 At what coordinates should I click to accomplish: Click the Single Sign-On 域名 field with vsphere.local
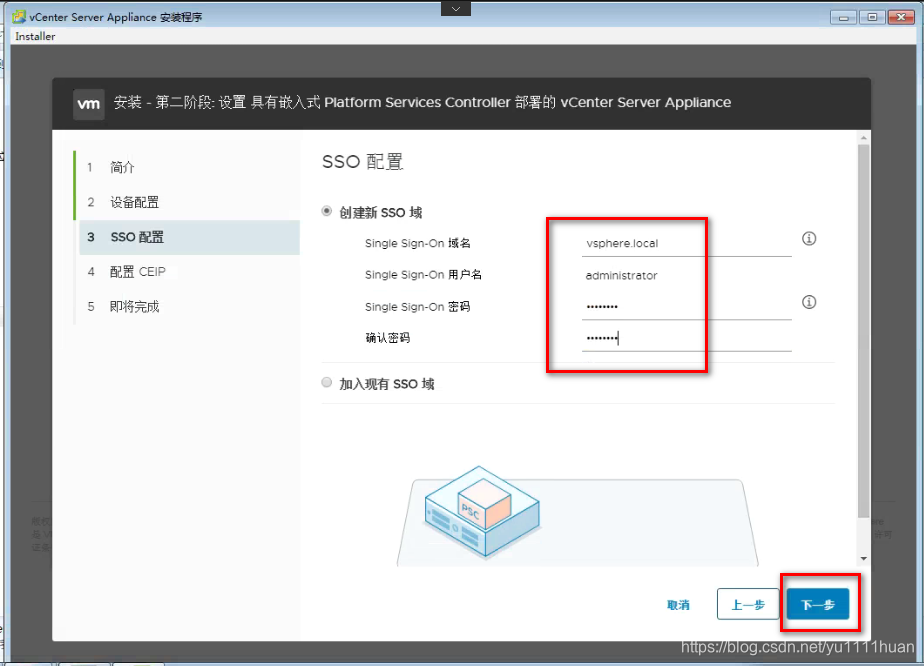(687, 243)
